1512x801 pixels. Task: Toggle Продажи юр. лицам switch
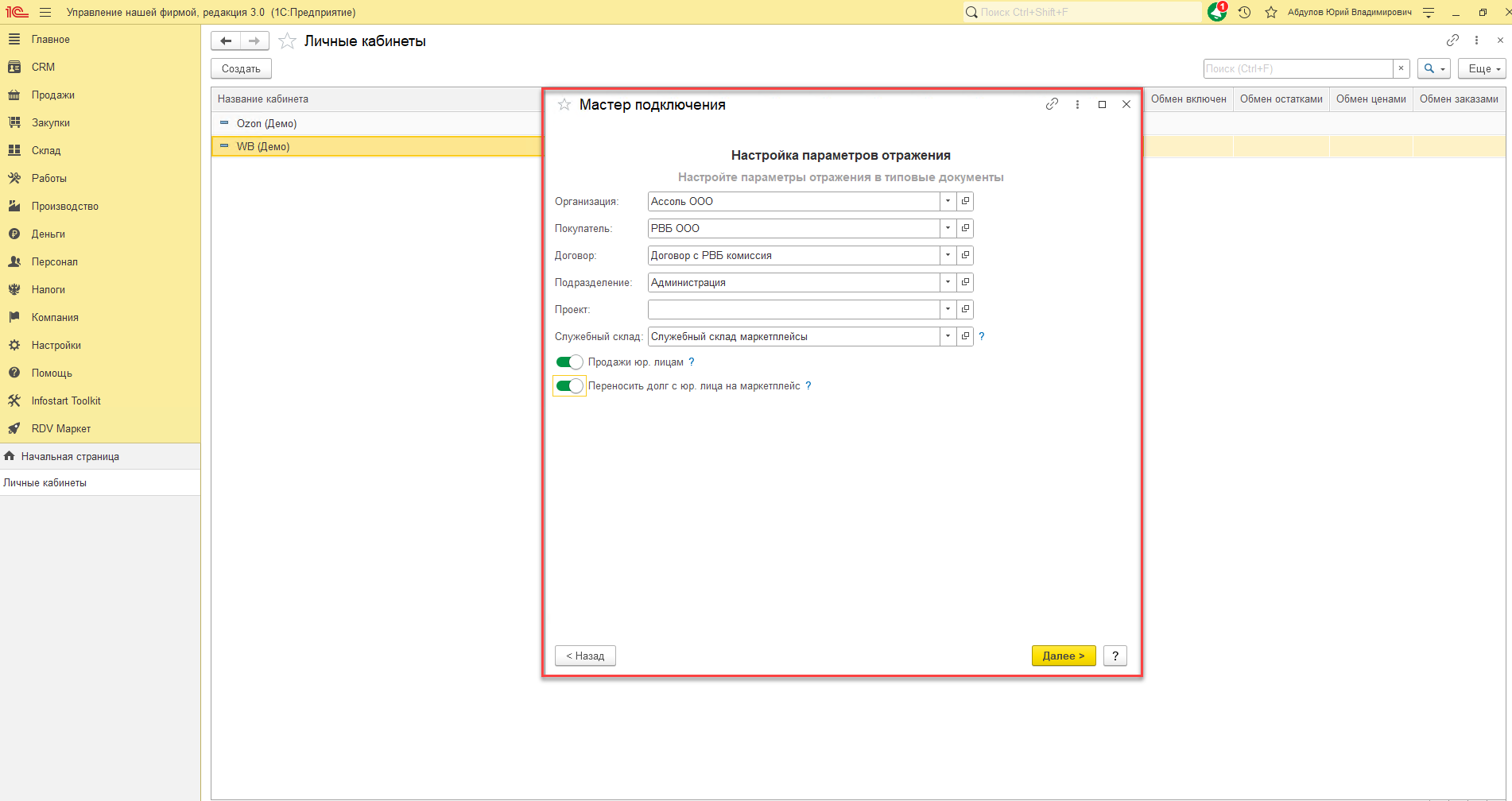pos(569,362)
